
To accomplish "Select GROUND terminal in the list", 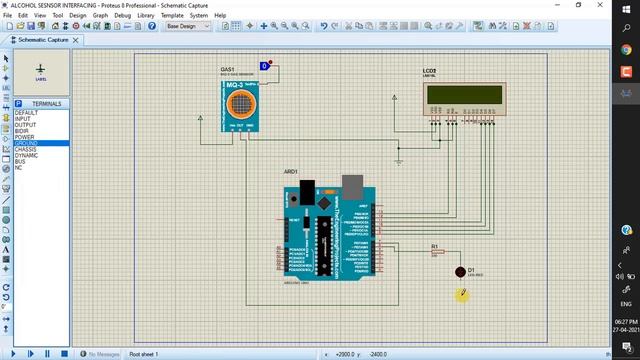I will click(41, 143).
